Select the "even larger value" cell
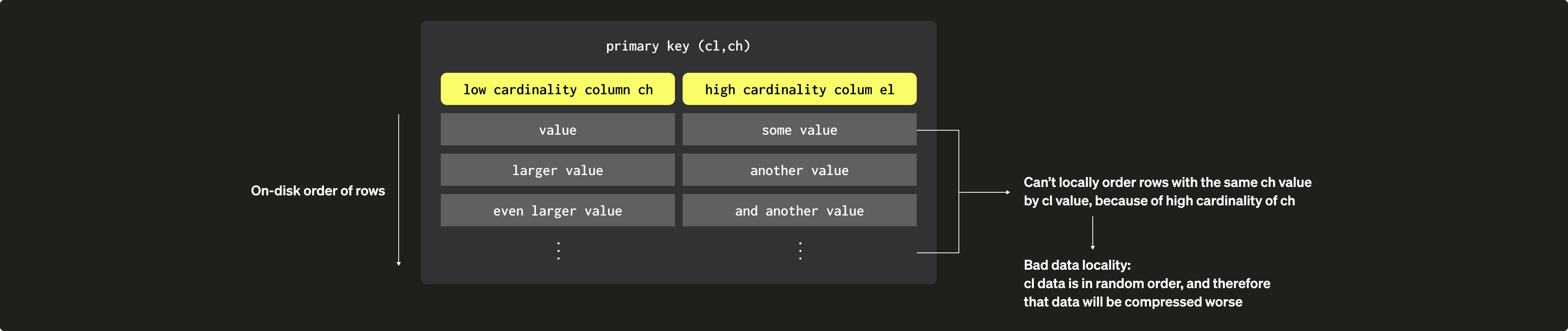 (557, 211)
